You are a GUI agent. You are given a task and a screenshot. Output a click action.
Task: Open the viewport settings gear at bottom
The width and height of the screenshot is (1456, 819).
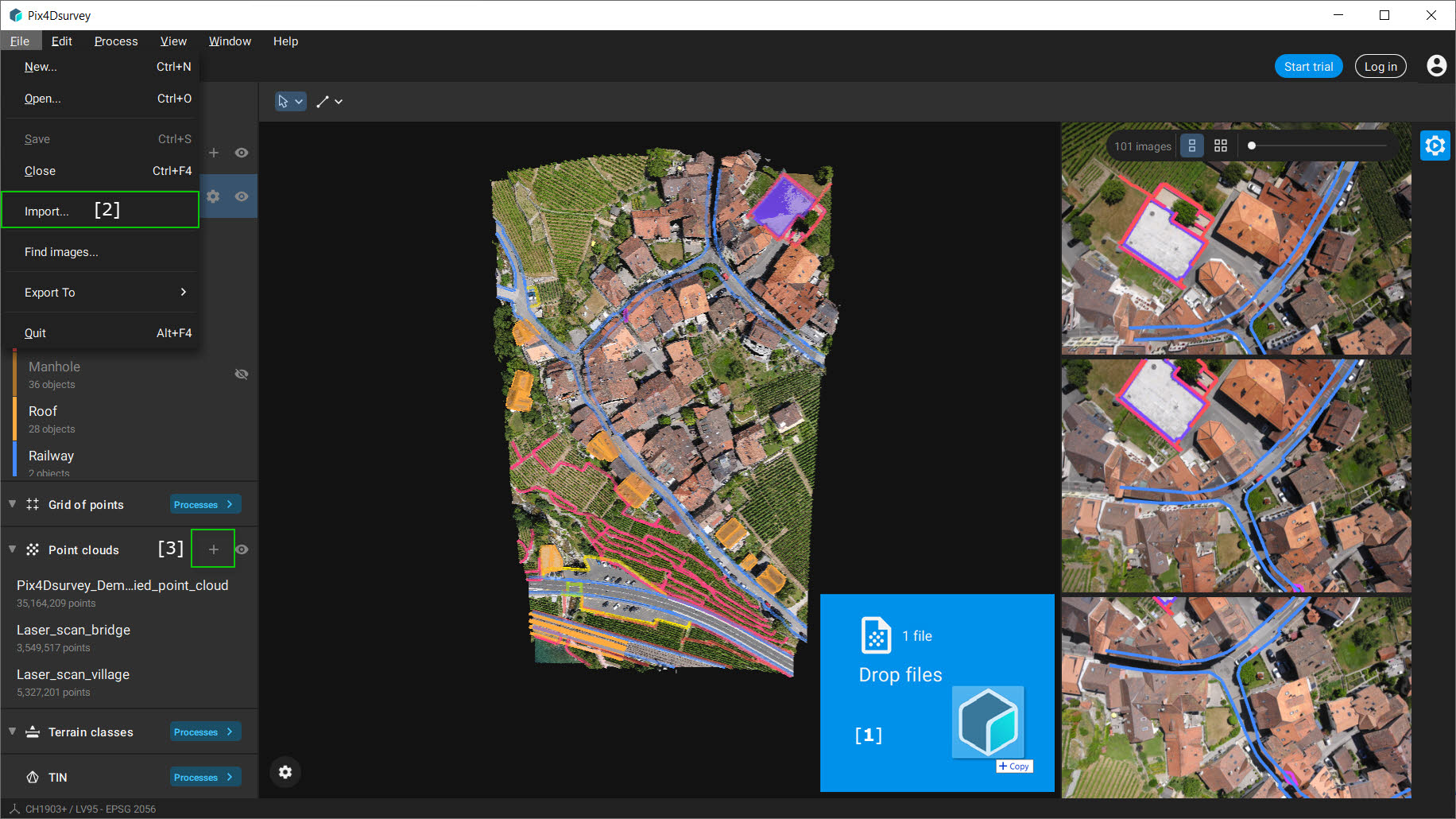click(x=285, y=772)
